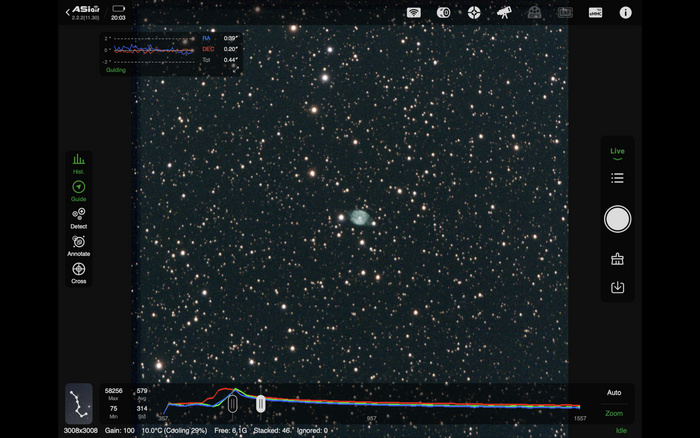The height and width of the screenshot is (438, 700).
Task: Click the Idle status label
Action: point(621,431)
